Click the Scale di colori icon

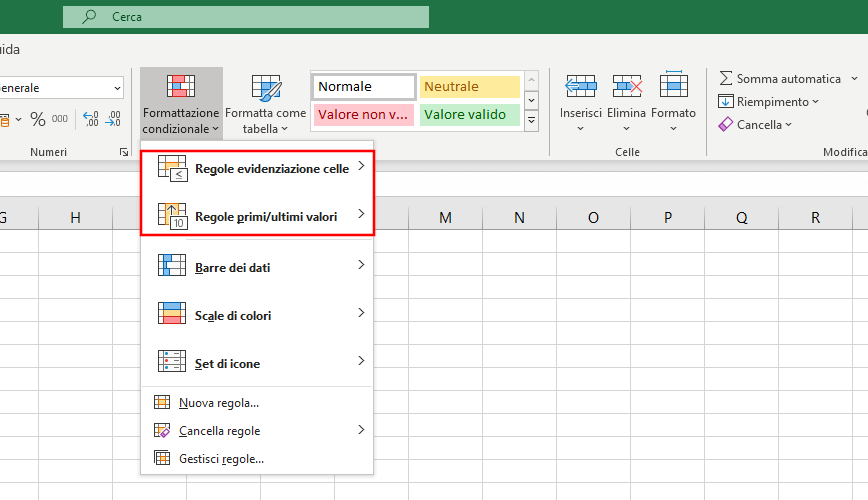click(172, 313)
